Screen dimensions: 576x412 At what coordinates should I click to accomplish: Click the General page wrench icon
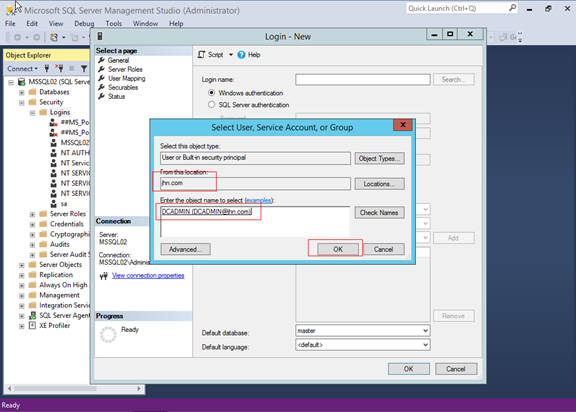[101, 60]
